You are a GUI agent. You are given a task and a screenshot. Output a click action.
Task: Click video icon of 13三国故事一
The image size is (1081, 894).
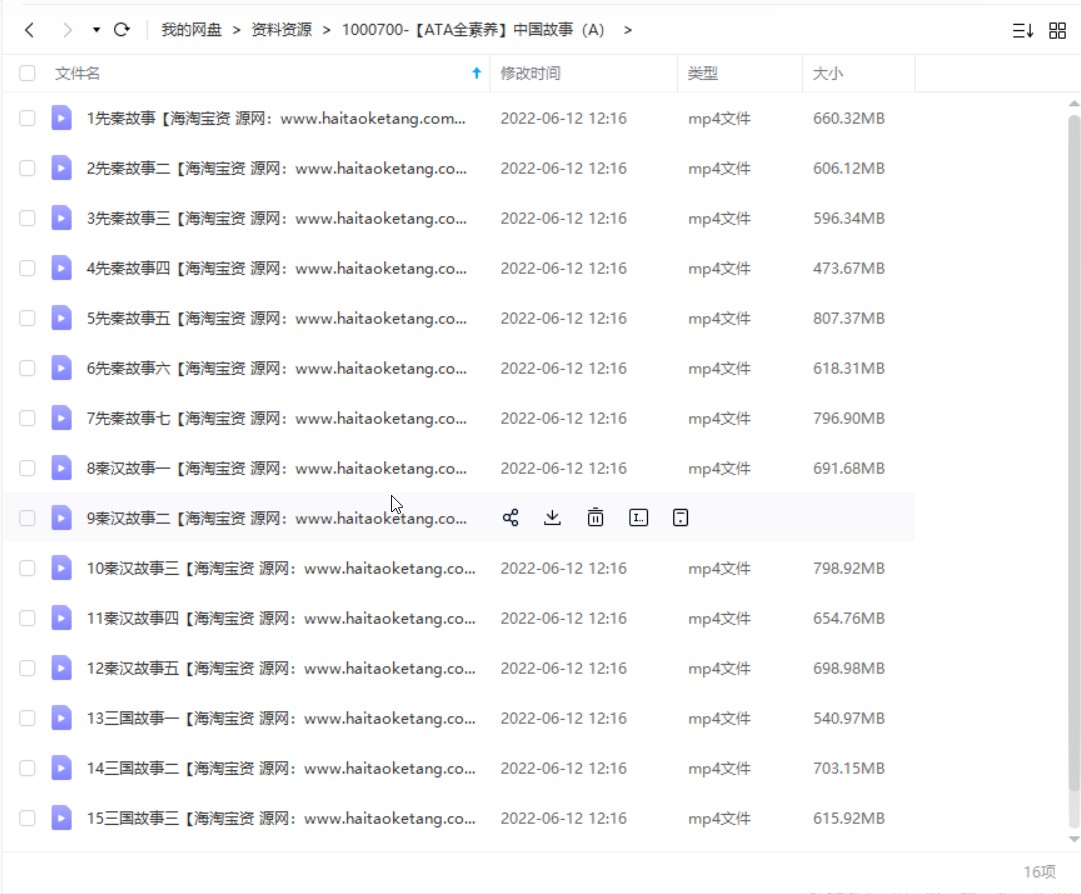[x=61, y=718]
